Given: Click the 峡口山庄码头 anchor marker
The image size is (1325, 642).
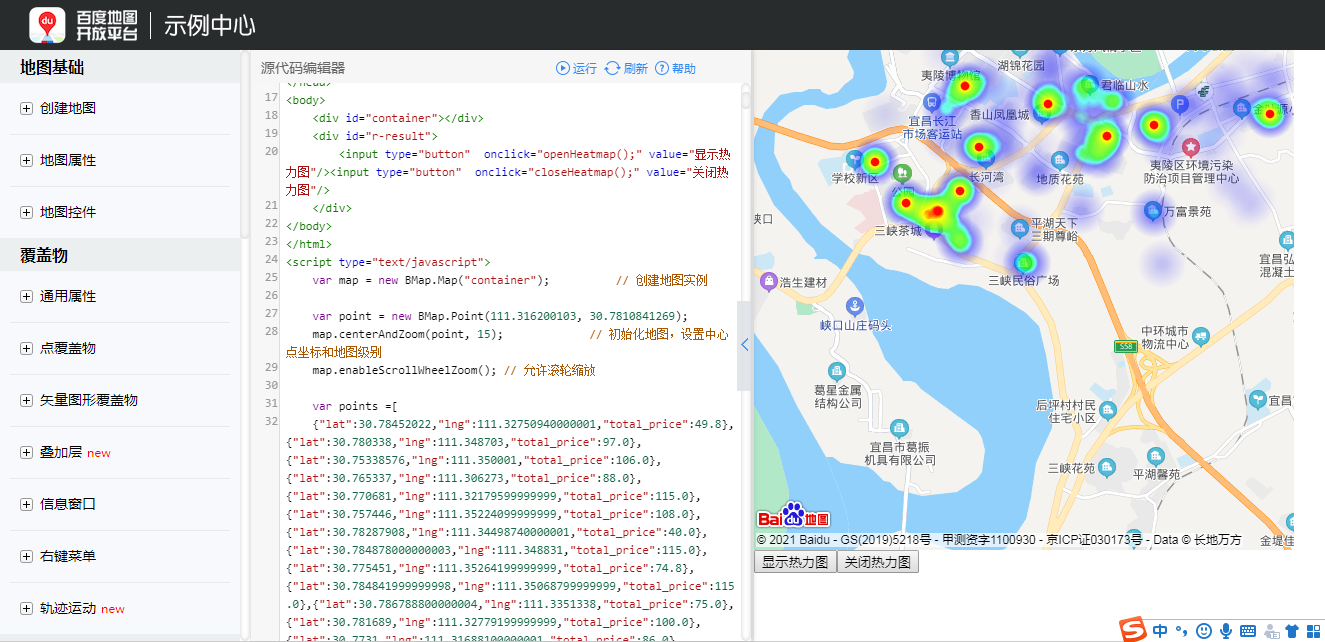Looking at the screenshot, I should click(854, 305).
